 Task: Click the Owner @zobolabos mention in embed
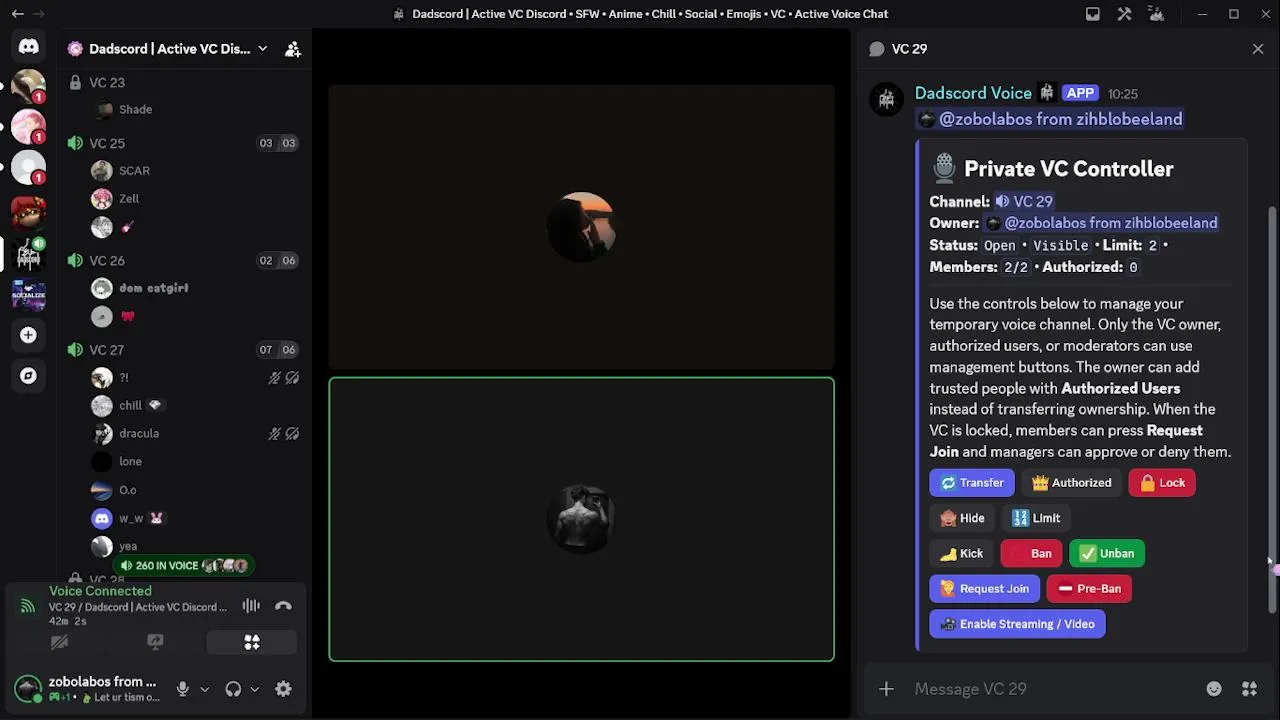click(1101, 223)
